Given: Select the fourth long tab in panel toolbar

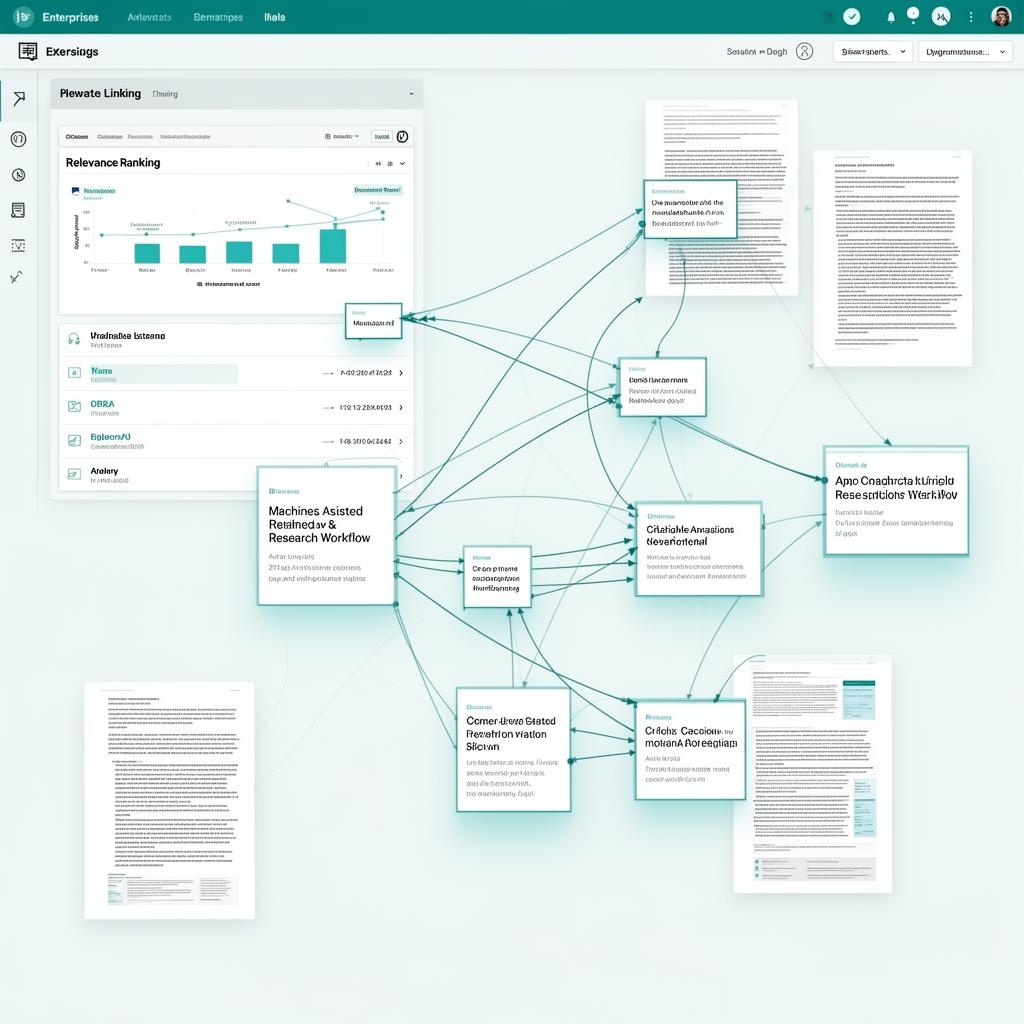Looking at the screenshot, I should click(x=185, y=136).
